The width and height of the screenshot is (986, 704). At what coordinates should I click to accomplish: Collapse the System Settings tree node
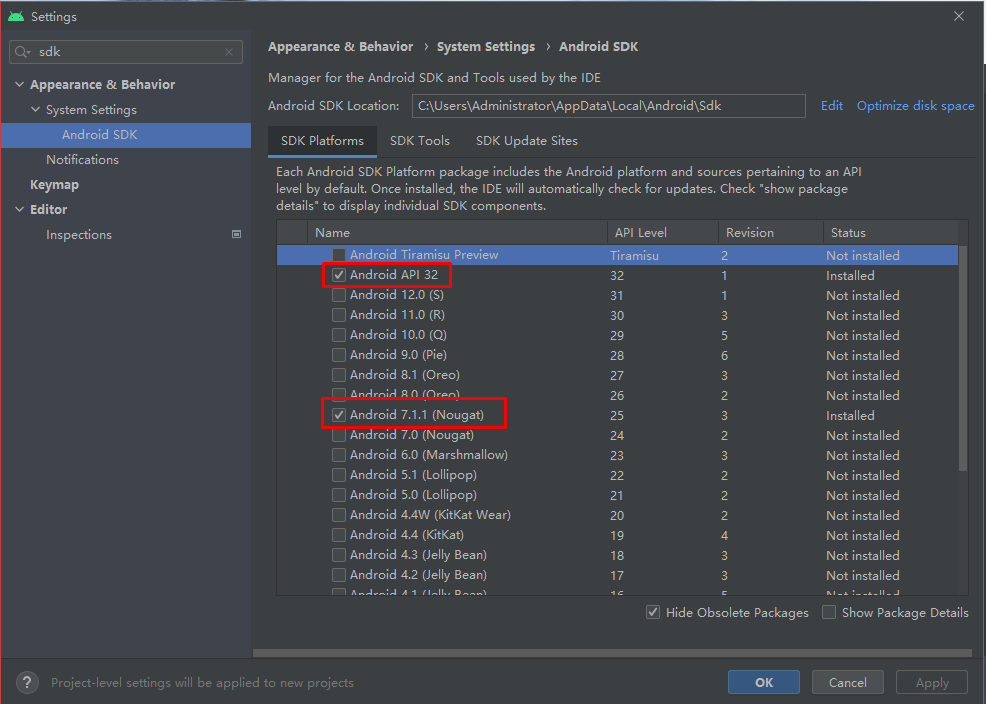tap(35, 110)
